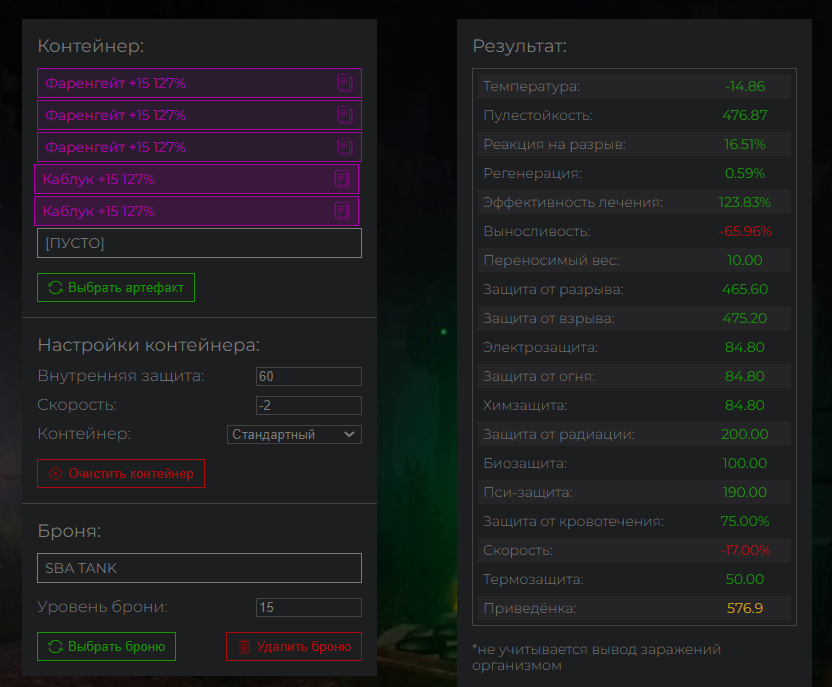832x687 pixels.
Task: Click the circled X icon on Очистить контейнер
Action: tap(55, 473)
